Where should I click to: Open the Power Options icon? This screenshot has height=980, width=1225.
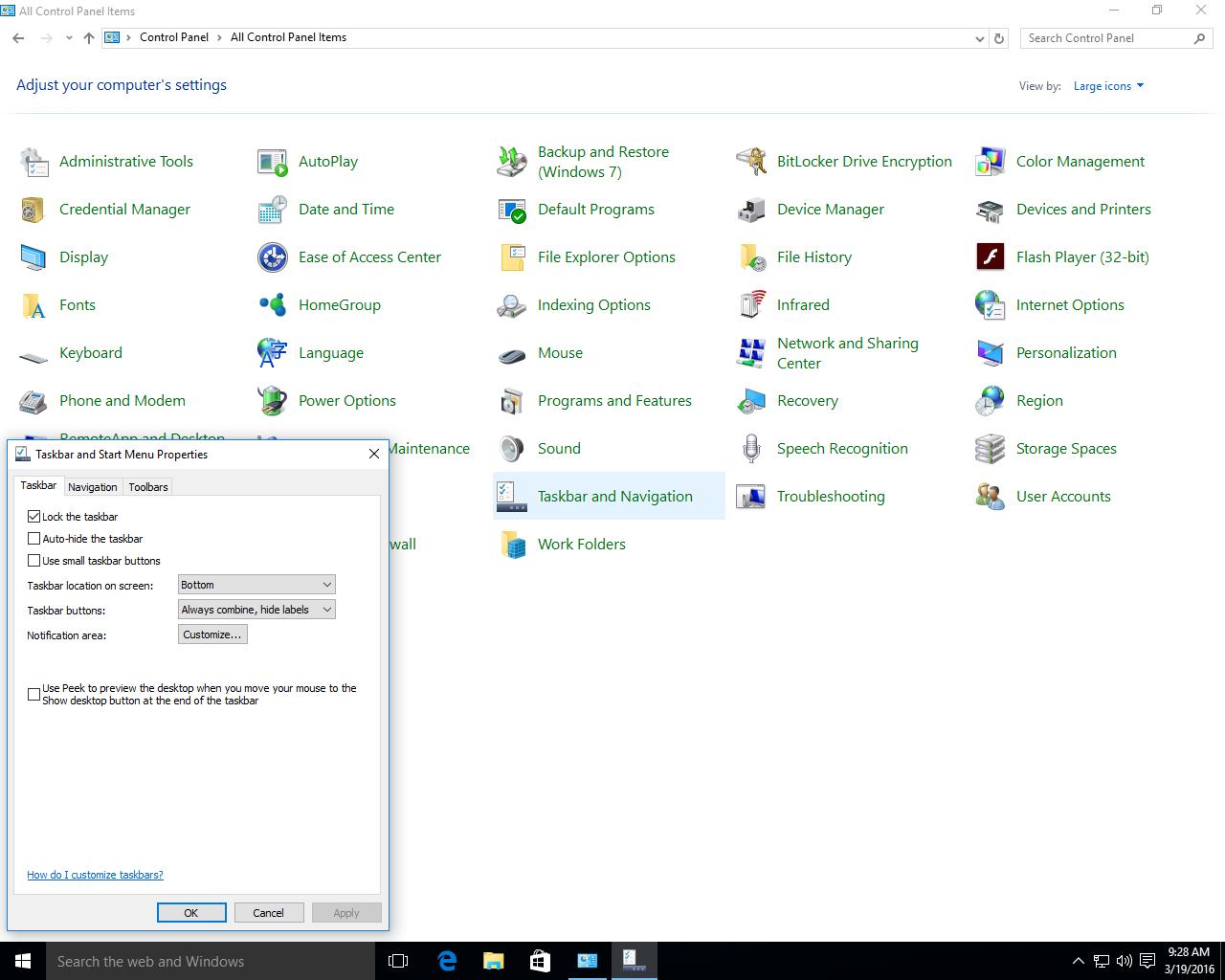273,401
